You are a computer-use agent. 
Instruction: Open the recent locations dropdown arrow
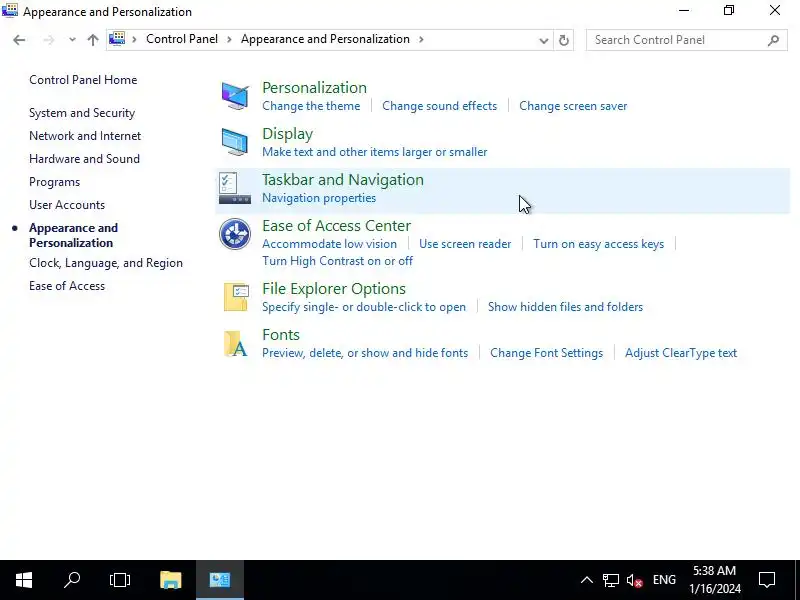click(72, 40)
